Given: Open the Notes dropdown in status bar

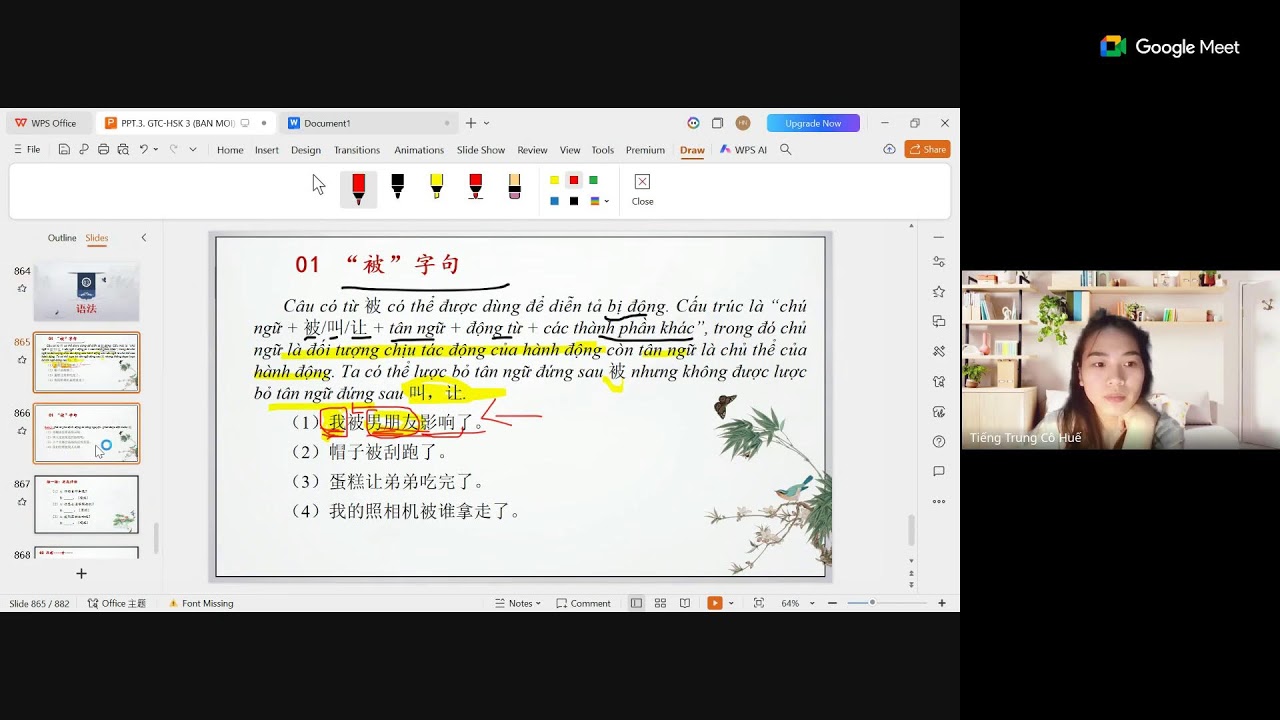Looking at the screenshot, I should (x=518, y=603).
